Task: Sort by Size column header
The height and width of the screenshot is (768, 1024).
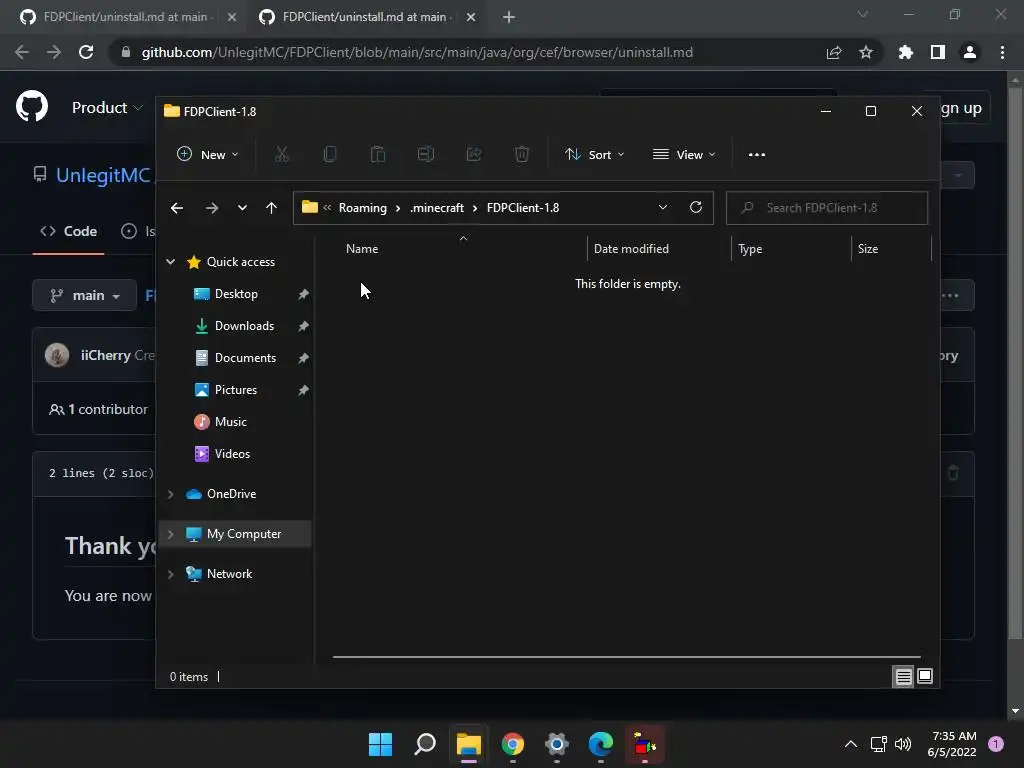Action: click(x=867, y=249)
